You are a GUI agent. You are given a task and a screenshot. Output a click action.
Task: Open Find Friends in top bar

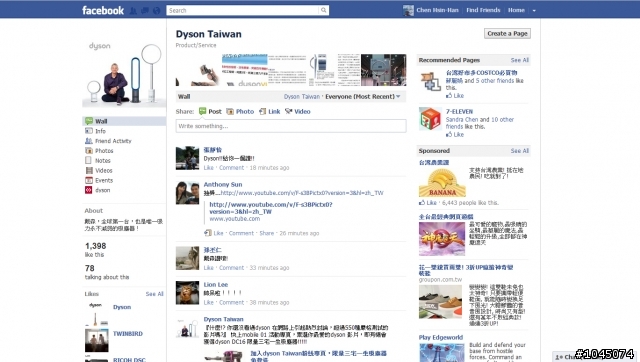(483, 10)
